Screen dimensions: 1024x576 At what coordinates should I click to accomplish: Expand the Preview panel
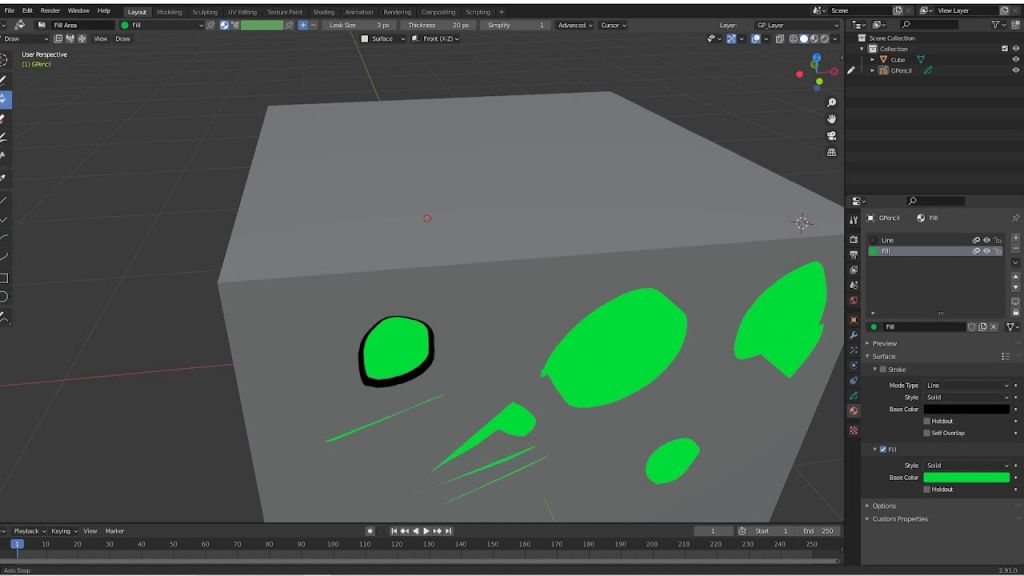pyautogui.click(x=884, y=343)
